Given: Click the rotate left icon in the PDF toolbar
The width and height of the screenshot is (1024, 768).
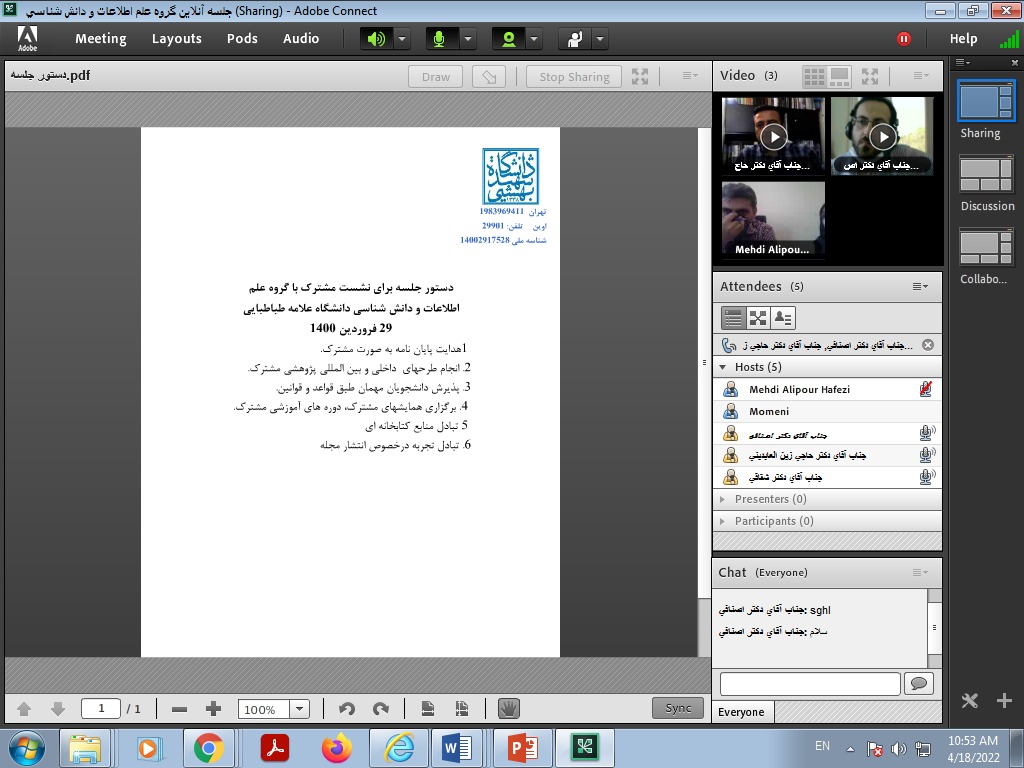Looking at the screenshot, I should [x=347, y=708].
